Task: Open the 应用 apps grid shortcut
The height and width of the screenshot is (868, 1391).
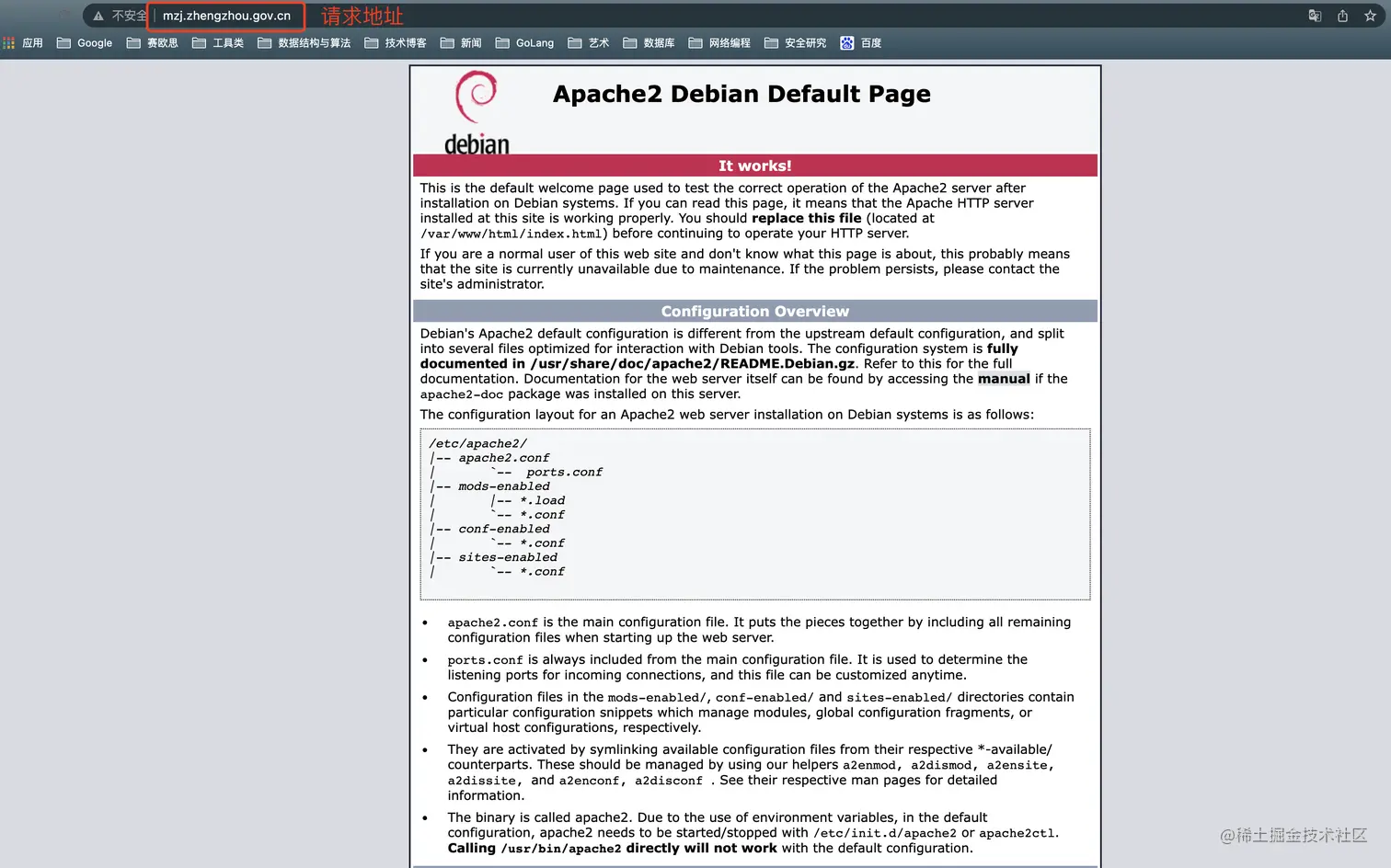Action: [23, 43]
